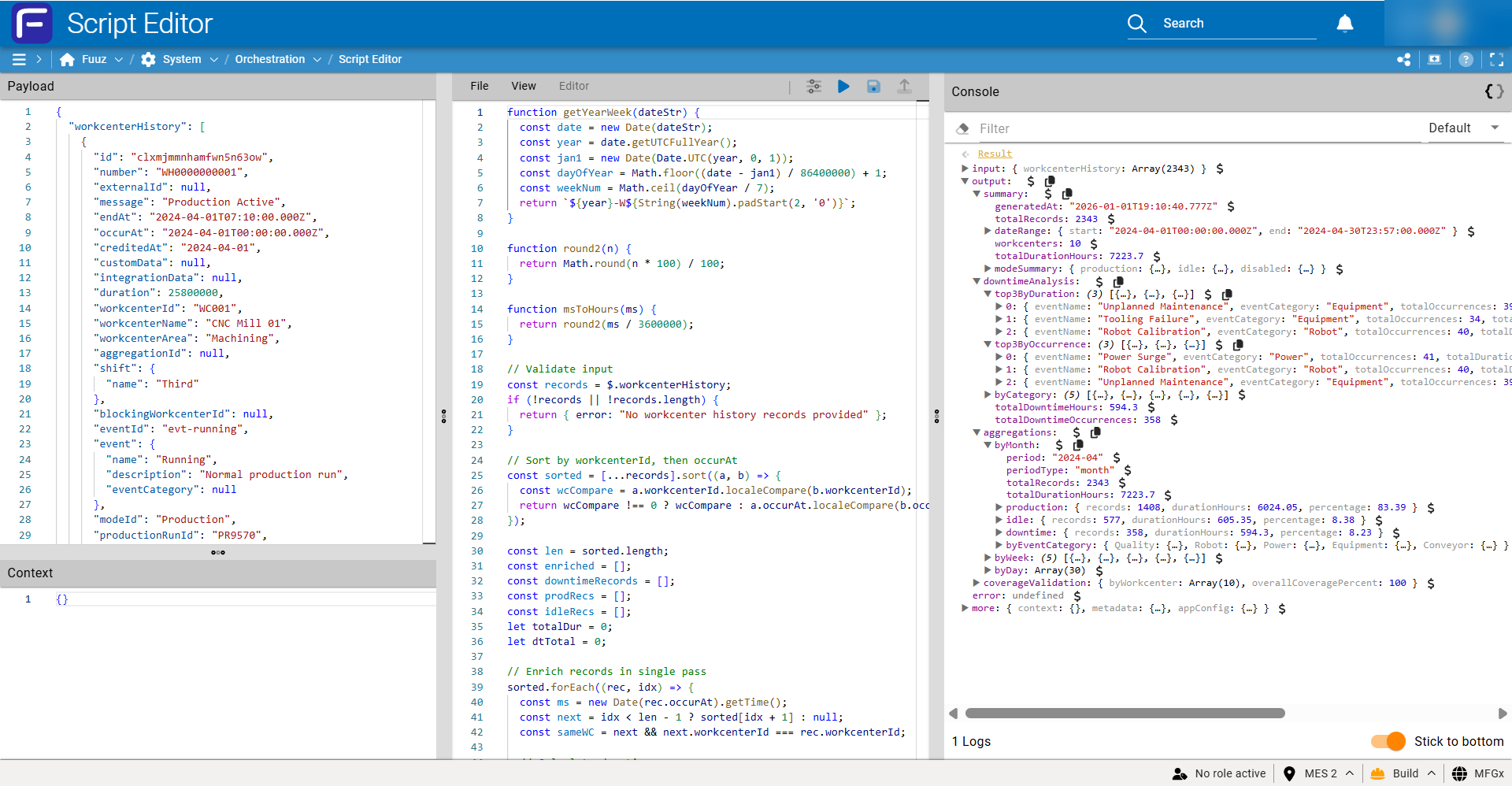Open script settings sliders icon
1512x786 pixels.
[x=814, y=86]
